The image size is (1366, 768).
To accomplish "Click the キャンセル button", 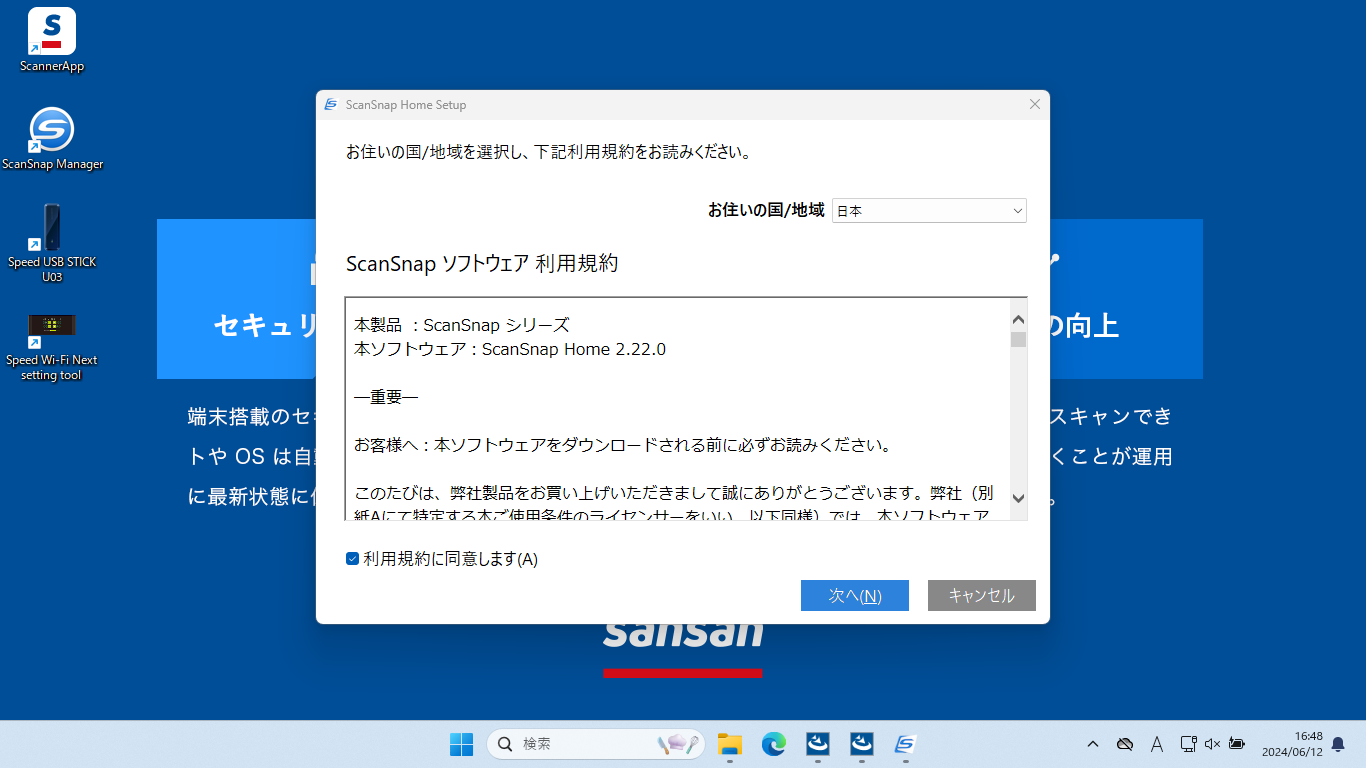I will click(982, 595).
